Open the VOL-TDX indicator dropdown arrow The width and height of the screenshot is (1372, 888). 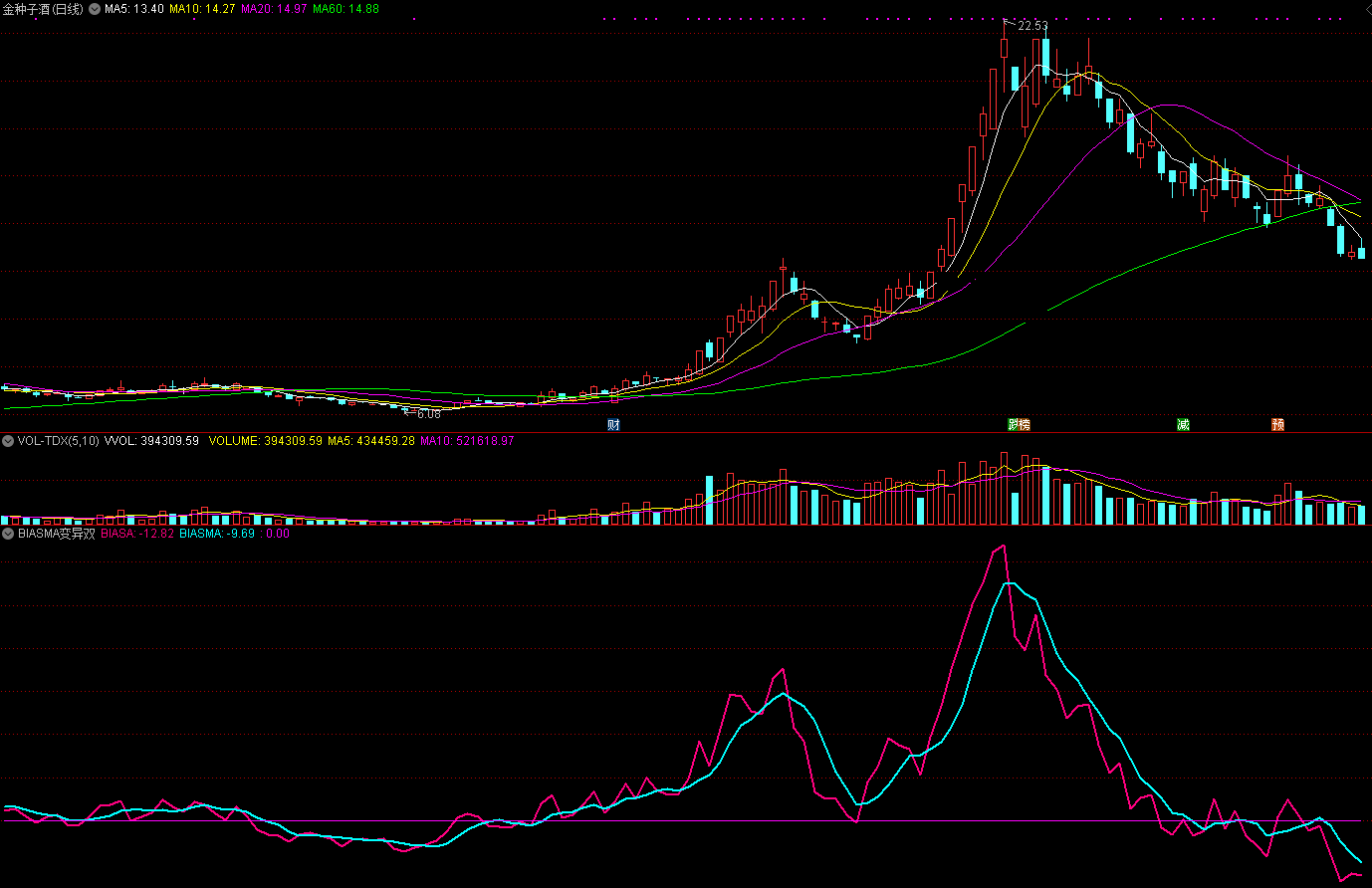(x=8, y=441)
